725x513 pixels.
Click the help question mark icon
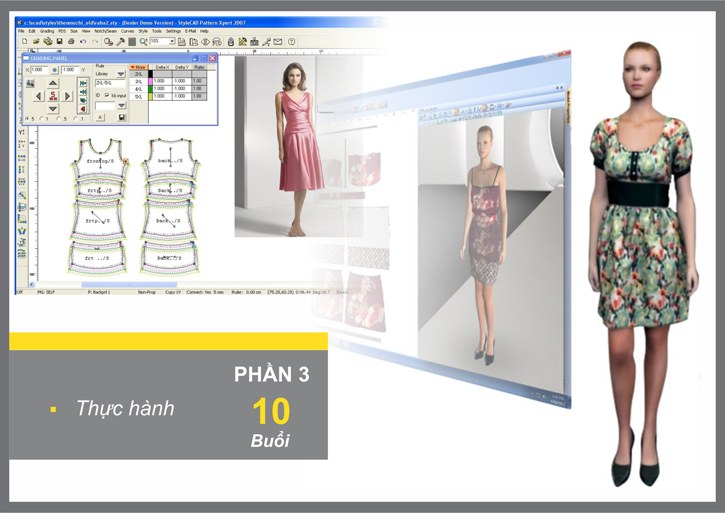(291, 42)
